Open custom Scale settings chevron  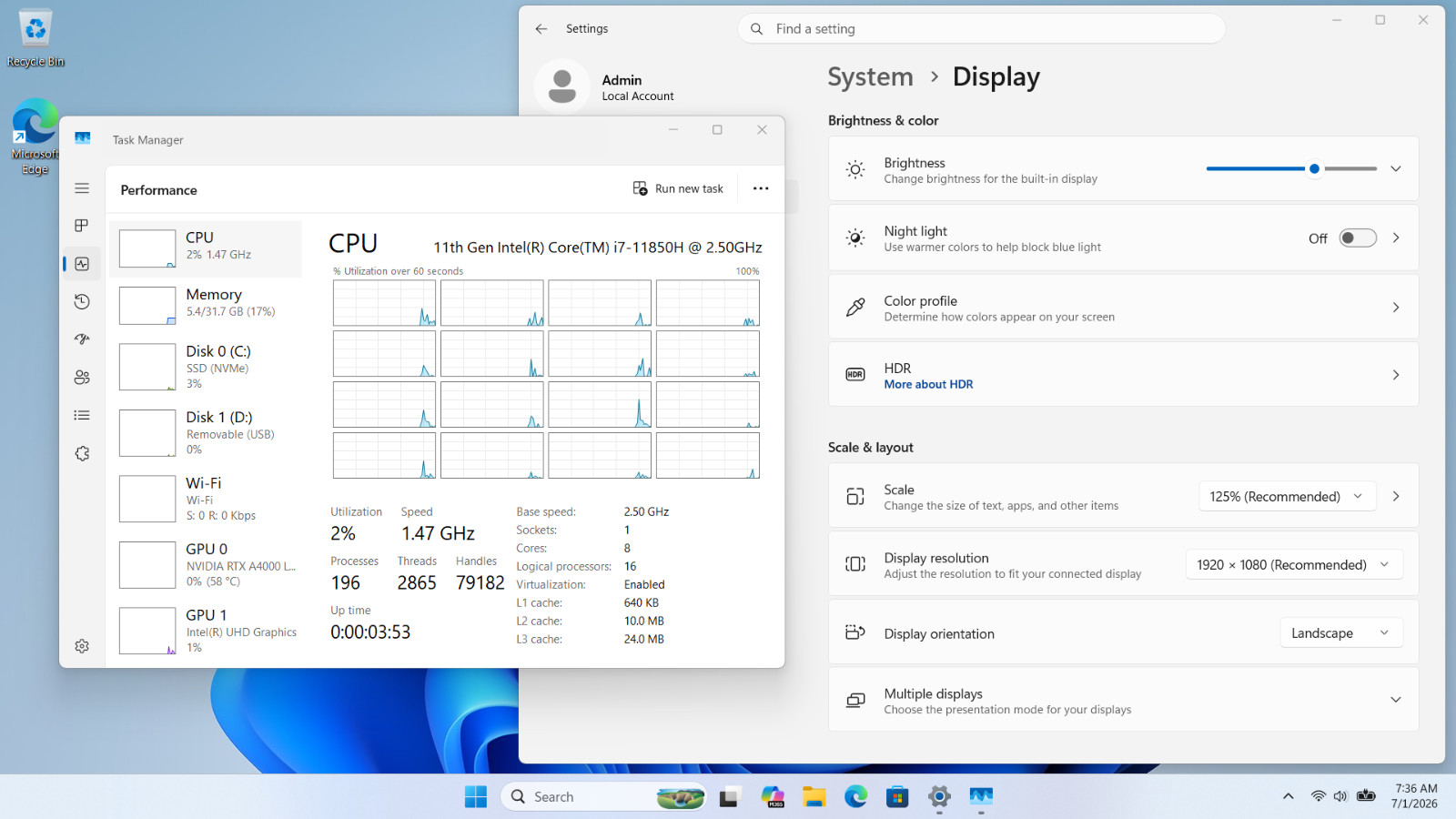pos(1396,497)
